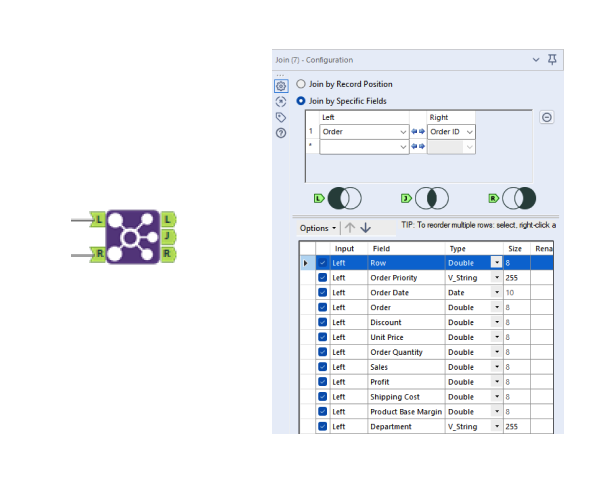Expand Type dropdown for Order Date

coord(496,293)
